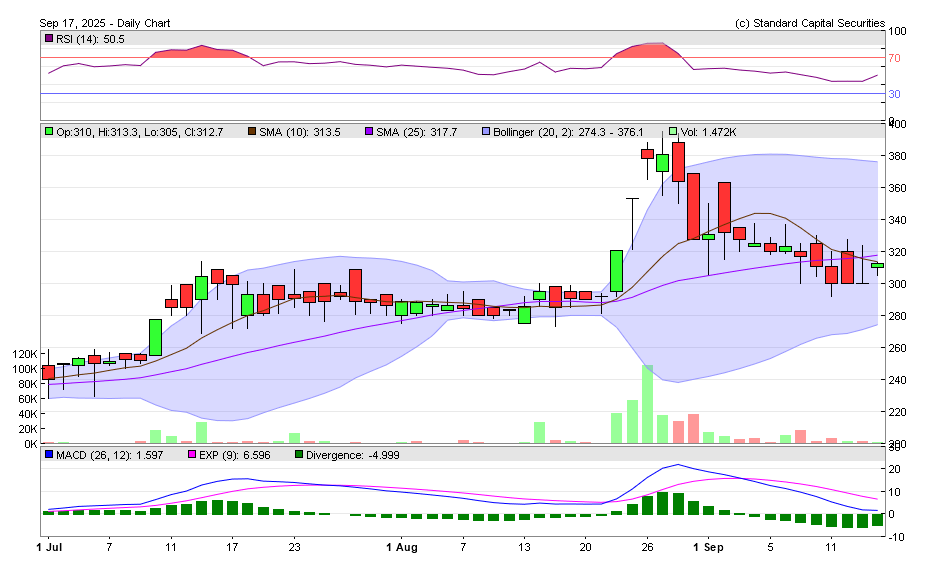Click the purple SMA (25) legend swatch
The image size is (925, 567).
[369, 132]
